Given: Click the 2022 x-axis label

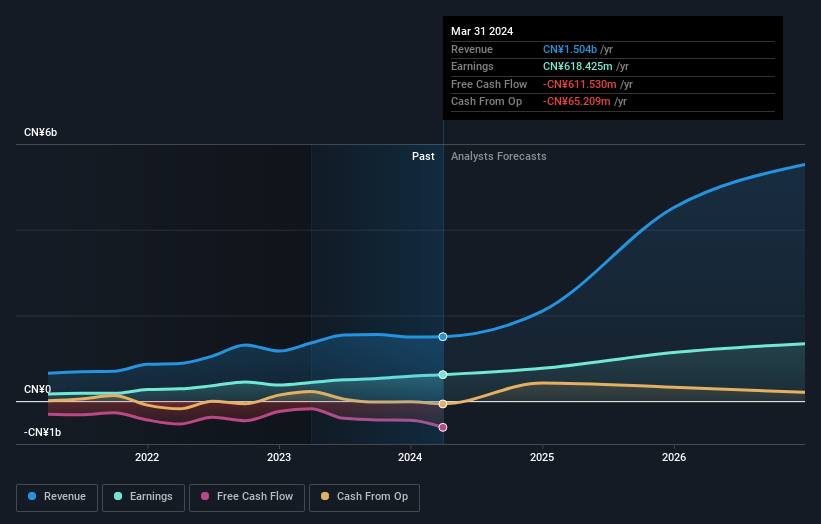Looking at the screenshot, I should [x=147, y=457].
